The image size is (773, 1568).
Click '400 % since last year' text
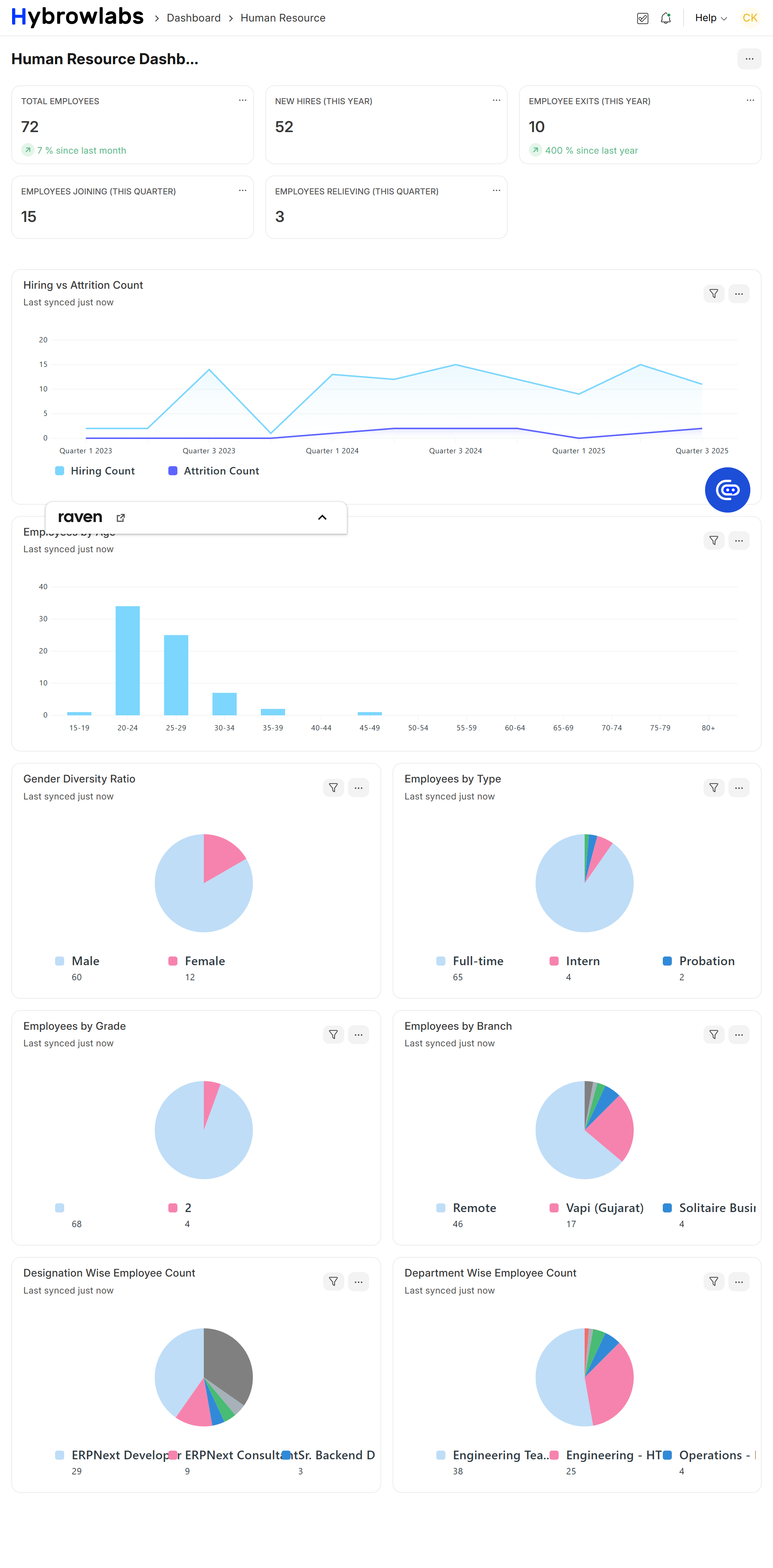[591, 150]
